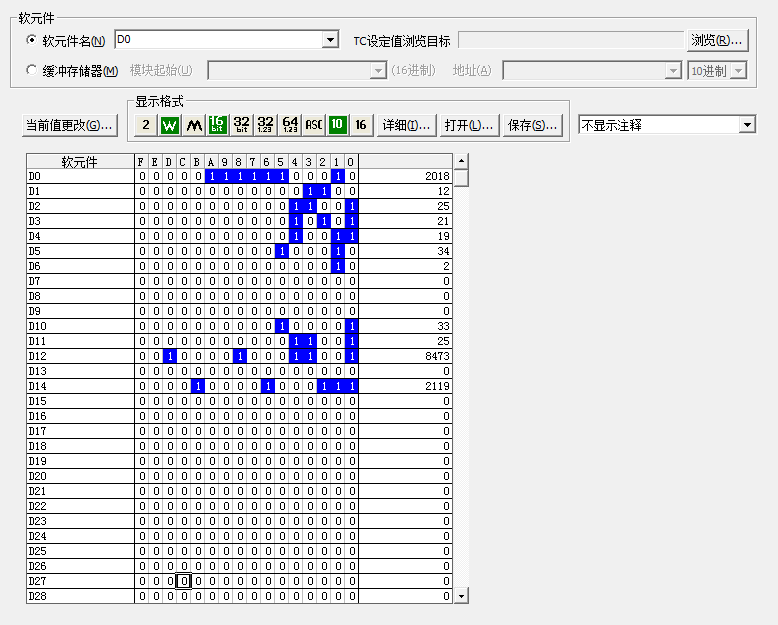Select the 软元件名 radio button
Viewport: 778px width, 625px height.
[x=31, y=41]
